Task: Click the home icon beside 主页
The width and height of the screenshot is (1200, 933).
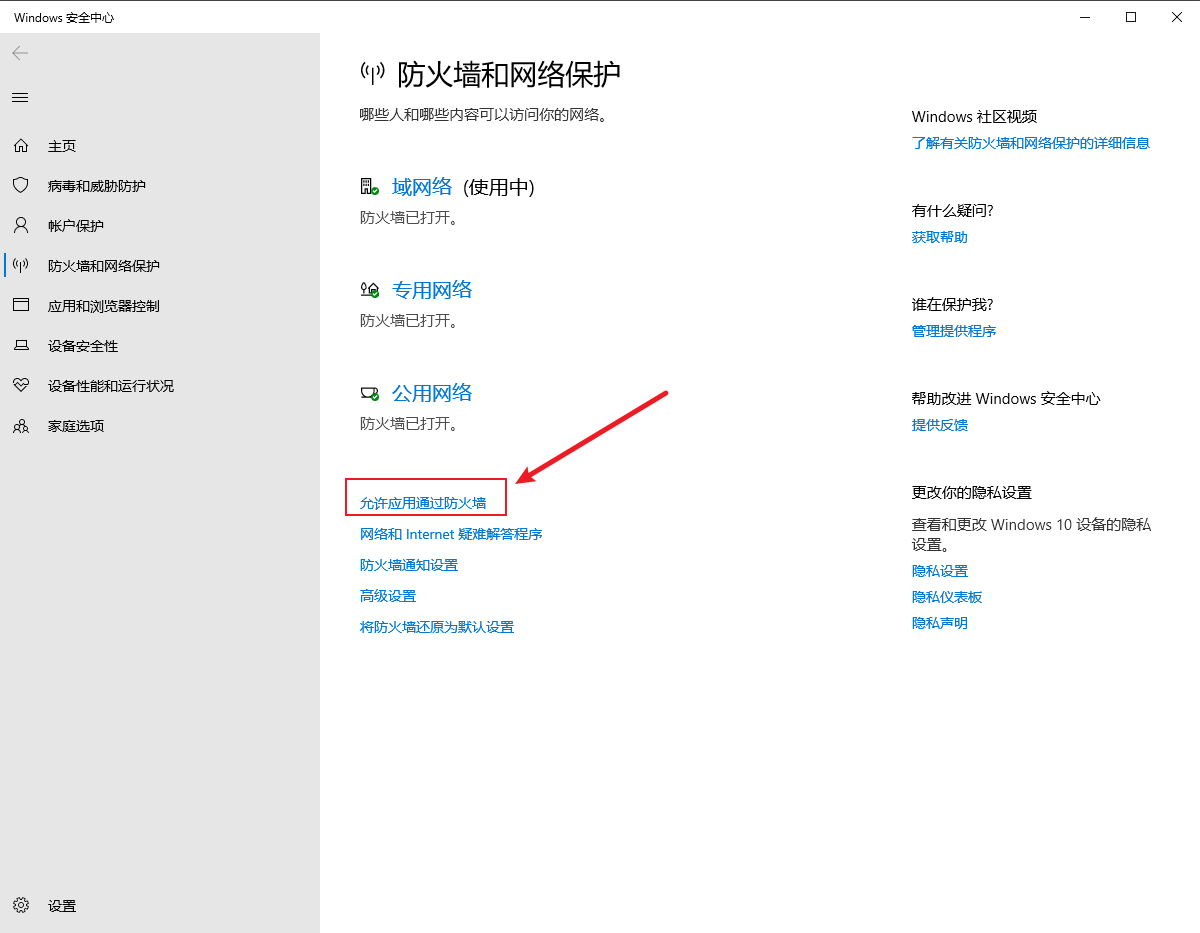Action: 20,146
